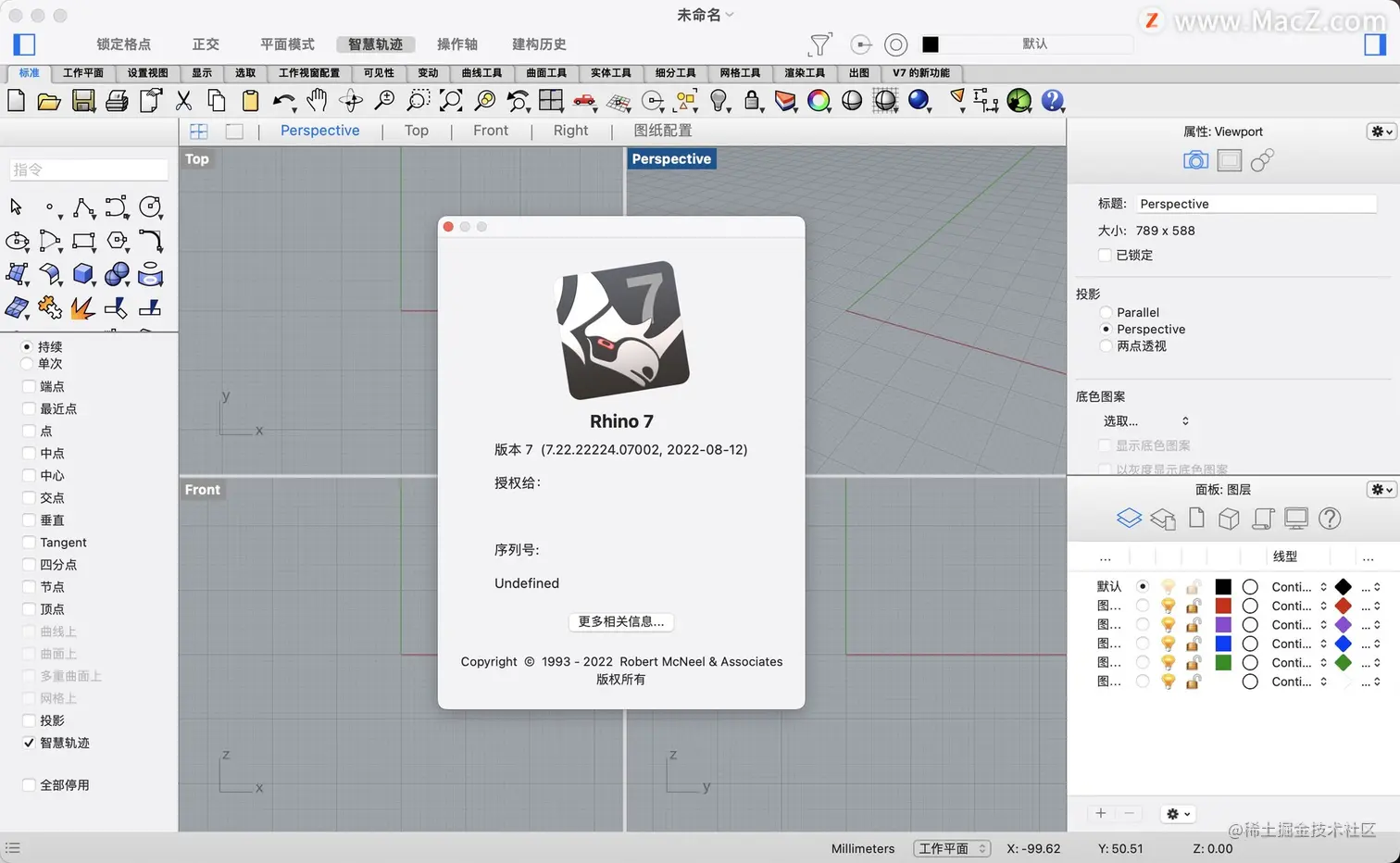The image size is (1400, 863).
Task: Click the Undo arrow icon
Action: tap(283, 100)
